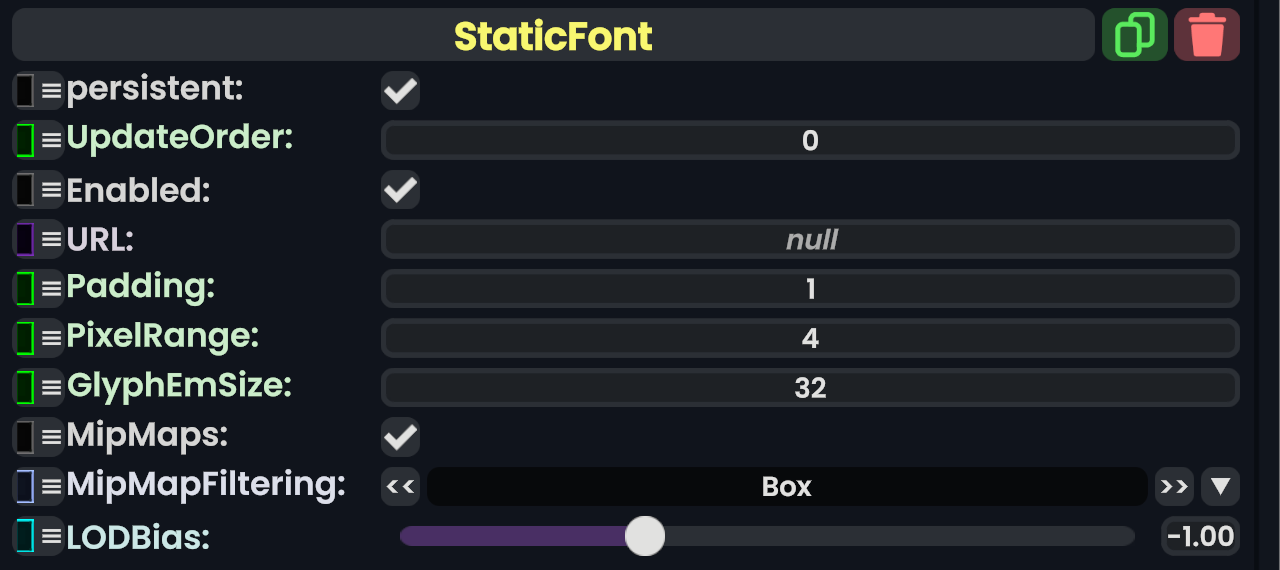
Task: Select previous MipMapFiltering option
Action: [x=400, y=487]
